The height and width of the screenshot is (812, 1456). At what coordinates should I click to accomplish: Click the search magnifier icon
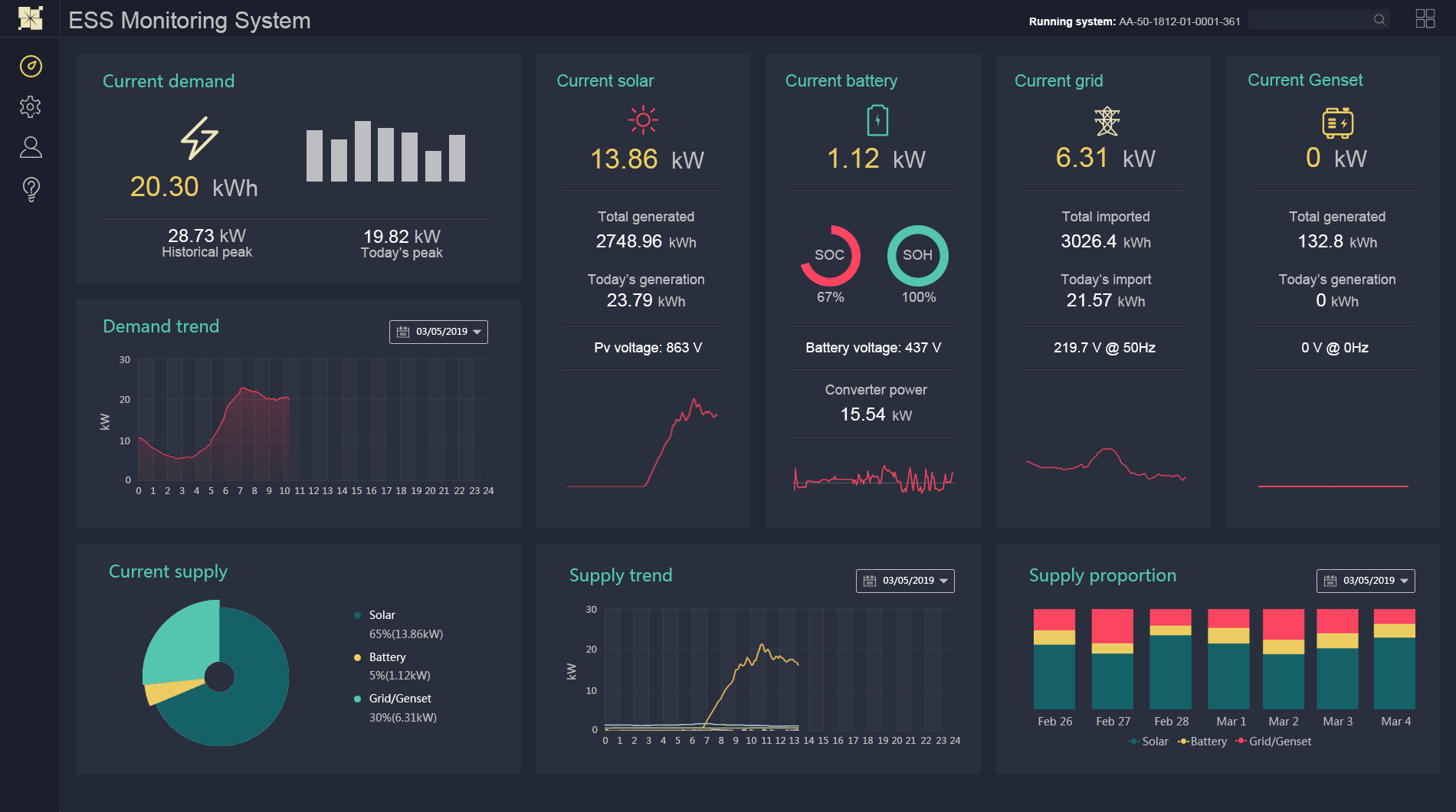coord(1379,20)
